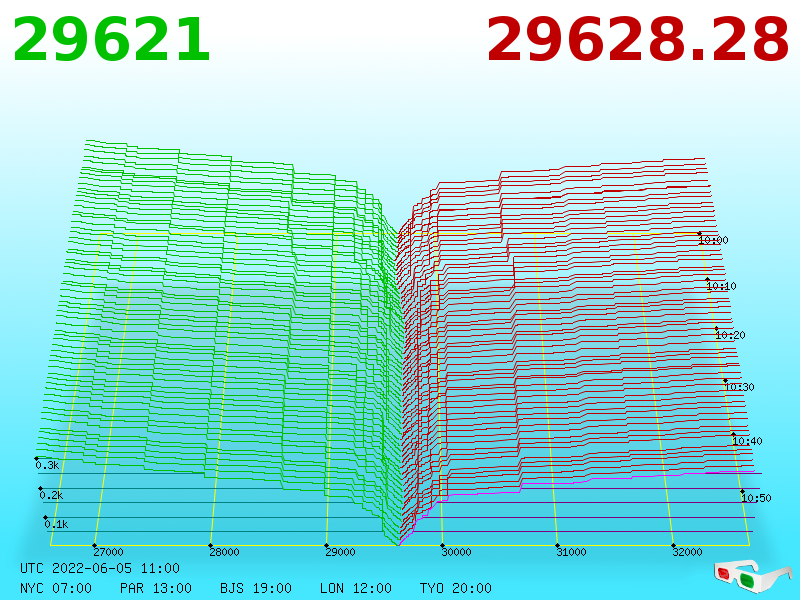Select the 10:40 time axis label
Viewport: 800px width, 600px height.
747,441
